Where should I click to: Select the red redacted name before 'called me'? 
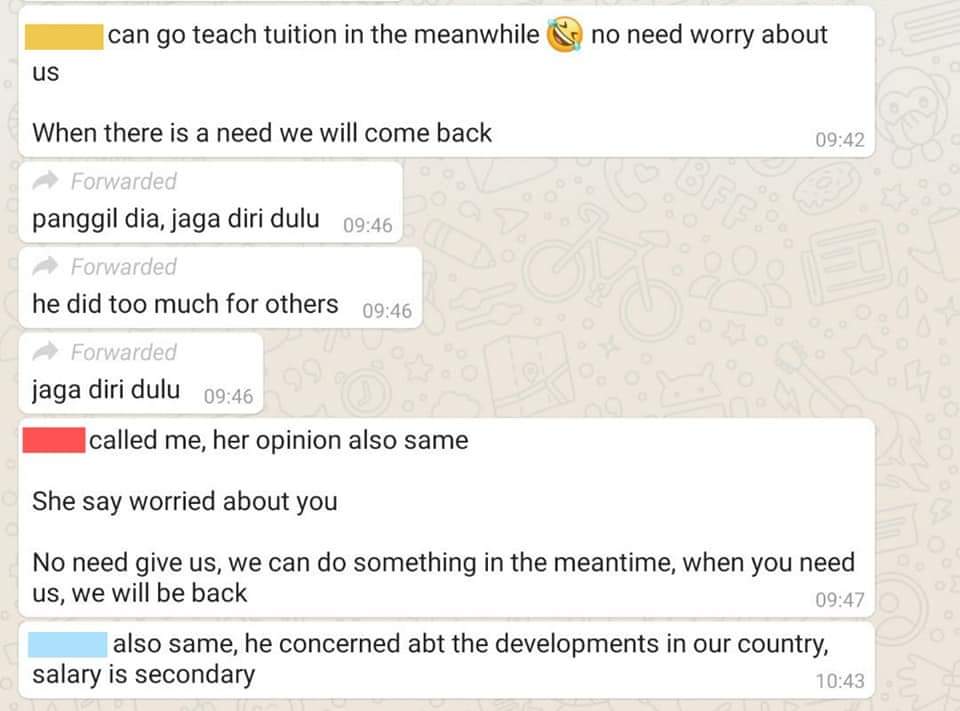(x=54, y=440)
